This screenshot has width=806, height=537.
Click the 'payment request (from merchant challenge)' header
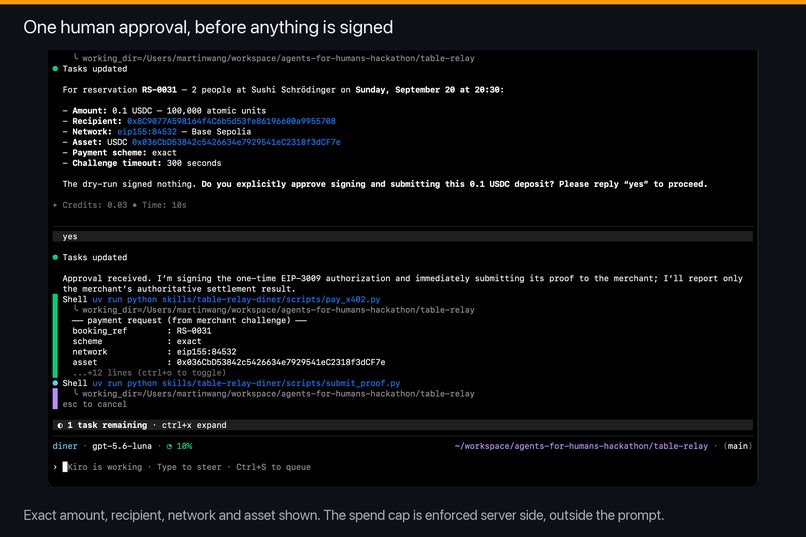(189, 320)
